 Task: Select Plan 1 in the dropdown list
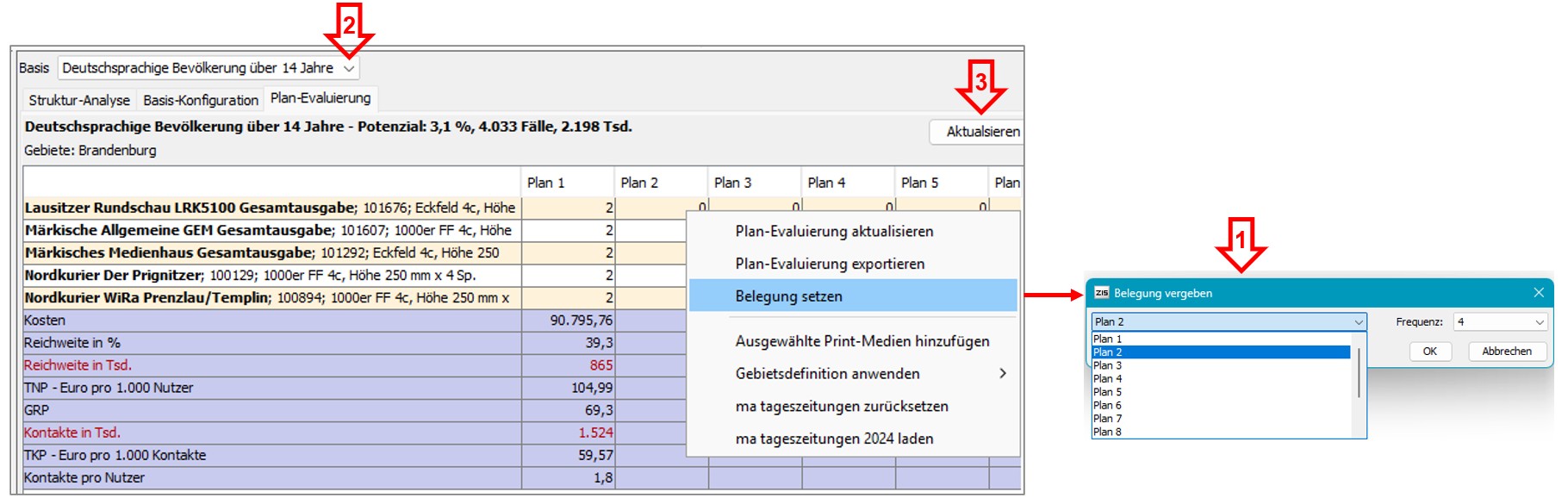point(1221,339)
